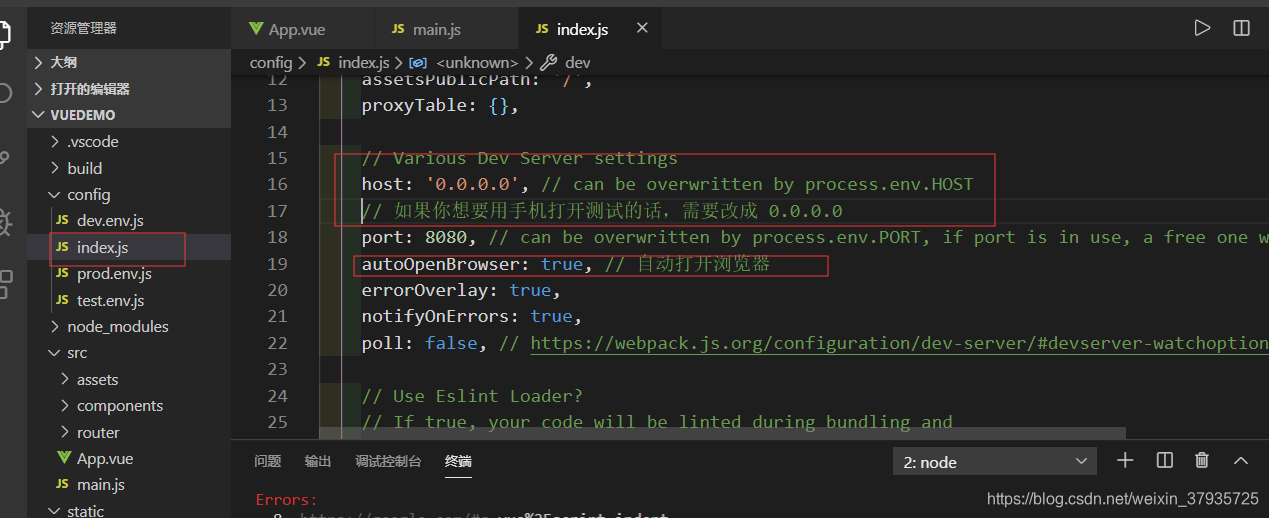Run the file with the play icon
The image size is (1269, 518).
[1202, 28]
